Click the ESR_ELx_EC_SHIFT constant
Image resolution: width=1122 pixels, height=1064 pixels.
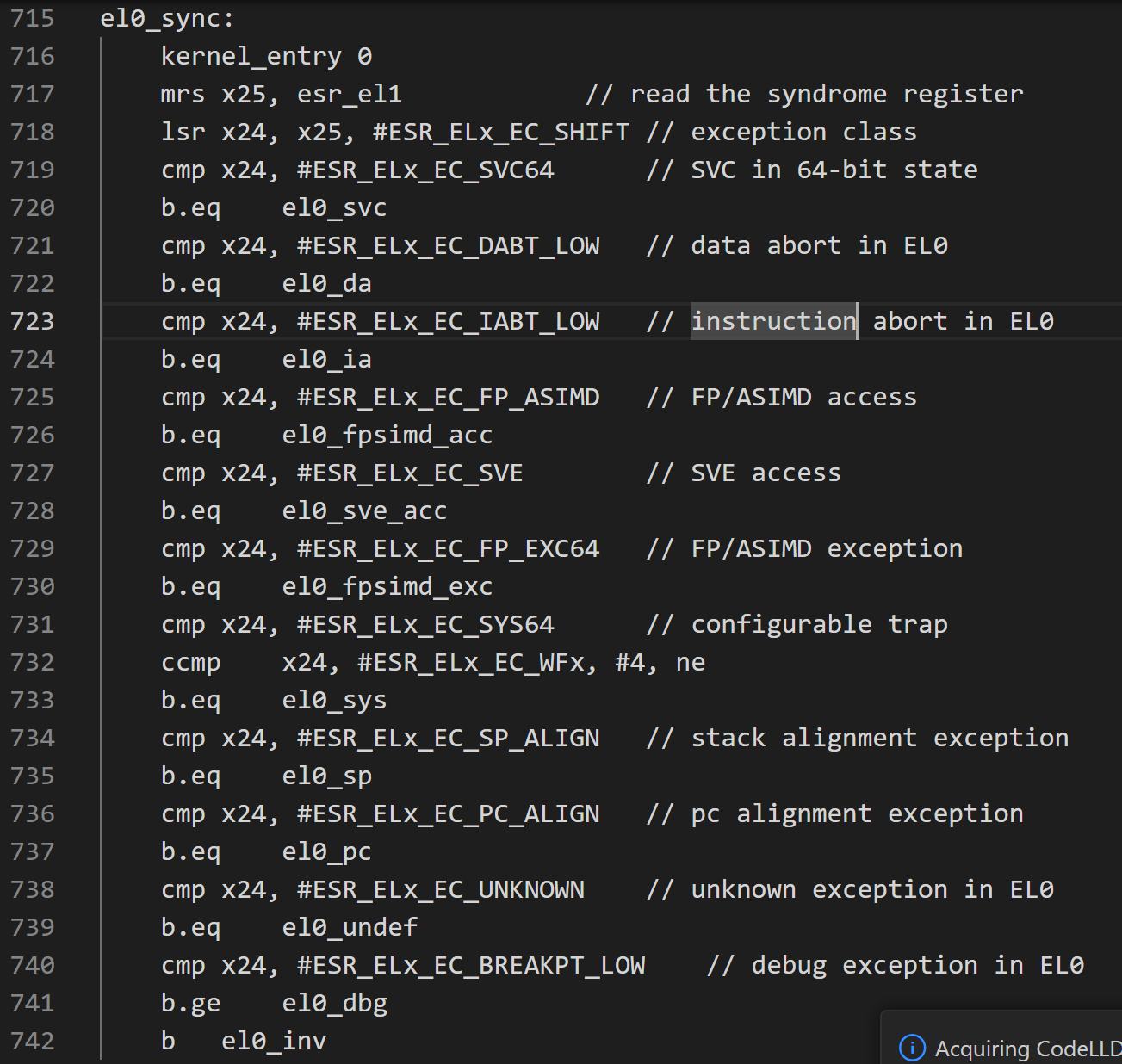[x=508, y=132]
